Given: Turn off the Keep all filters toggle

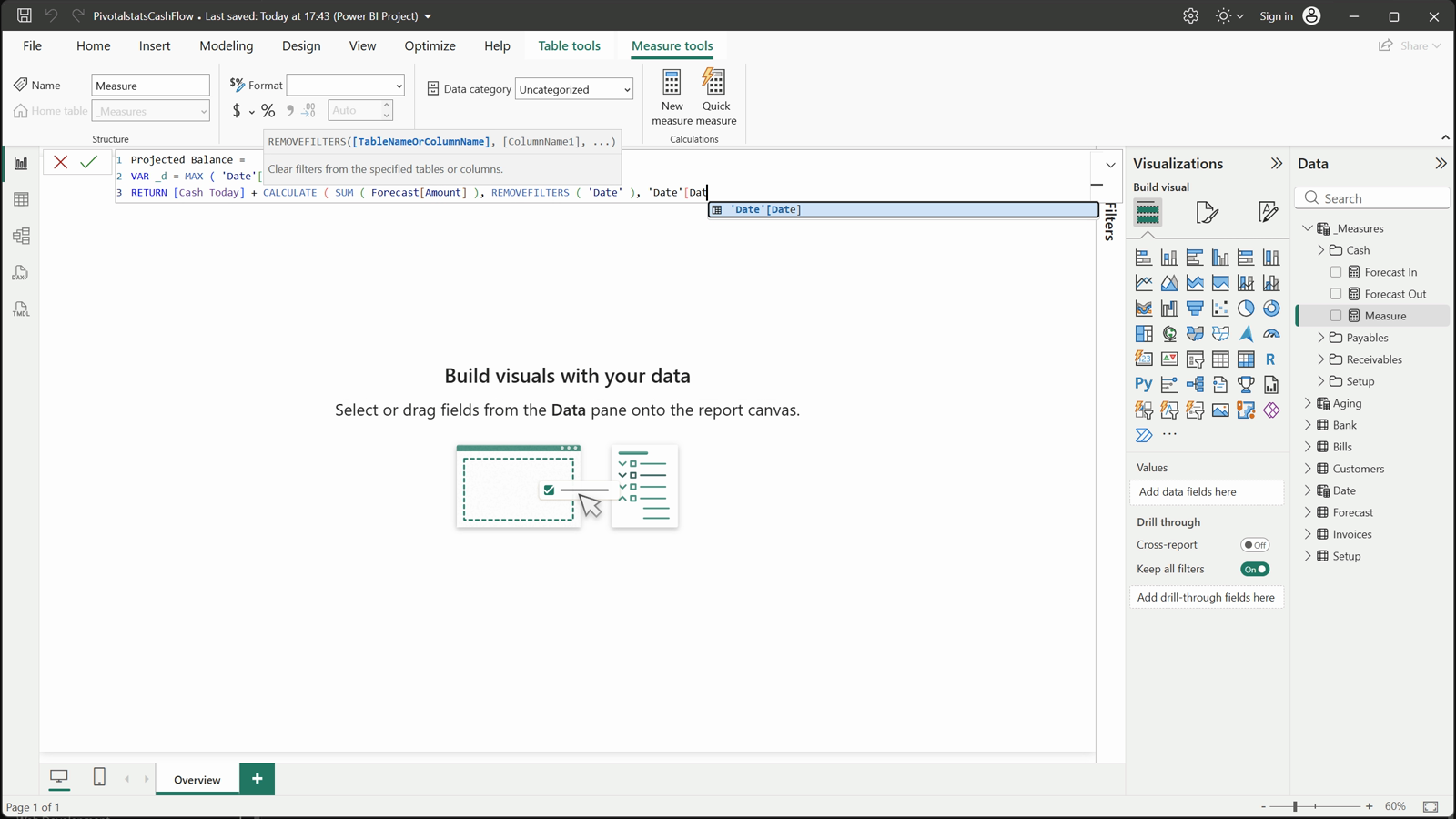Looking at the screenshot, I should tap(1255, 569).
